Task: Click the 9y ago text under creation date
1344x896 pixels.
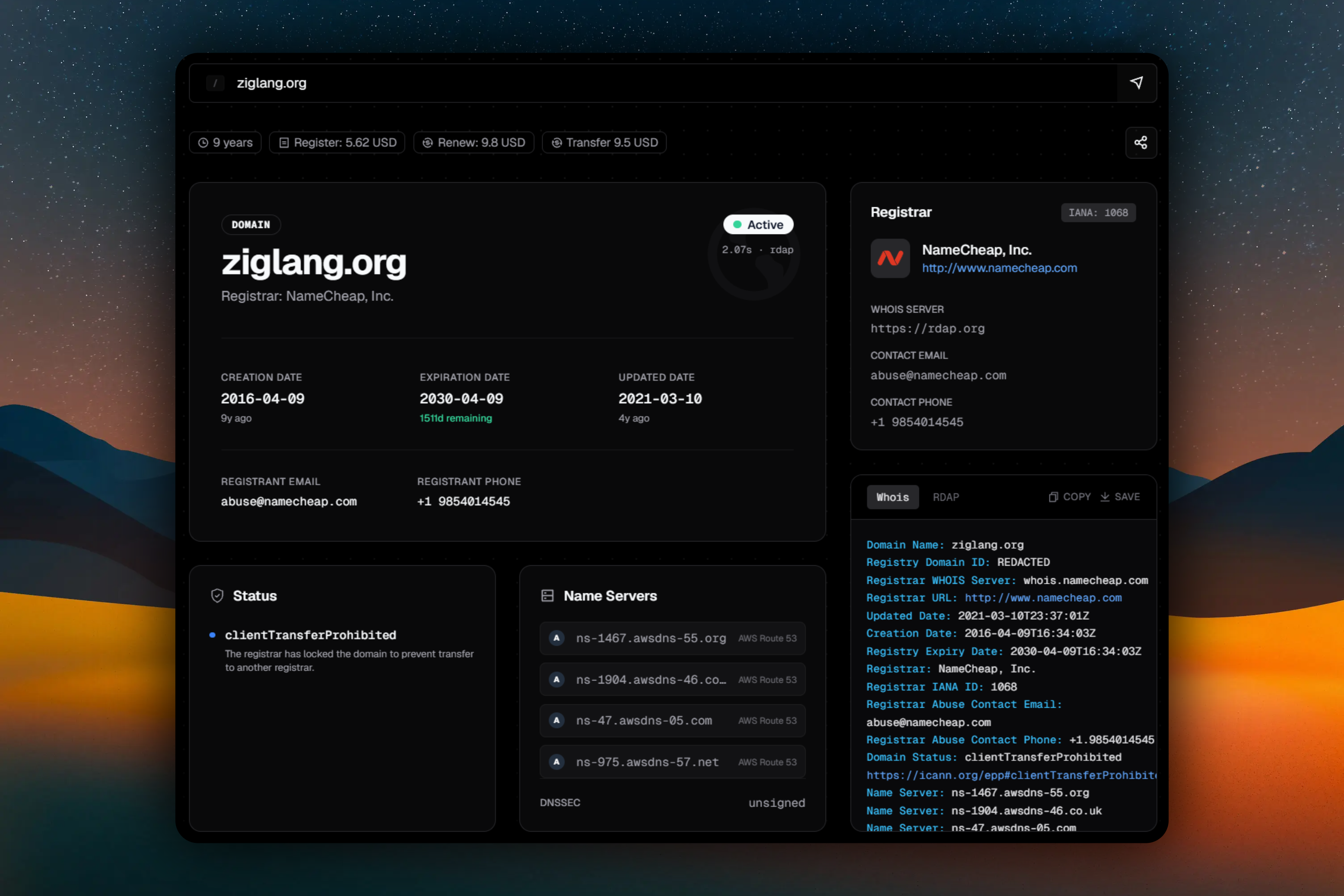Action: [236, 418]
